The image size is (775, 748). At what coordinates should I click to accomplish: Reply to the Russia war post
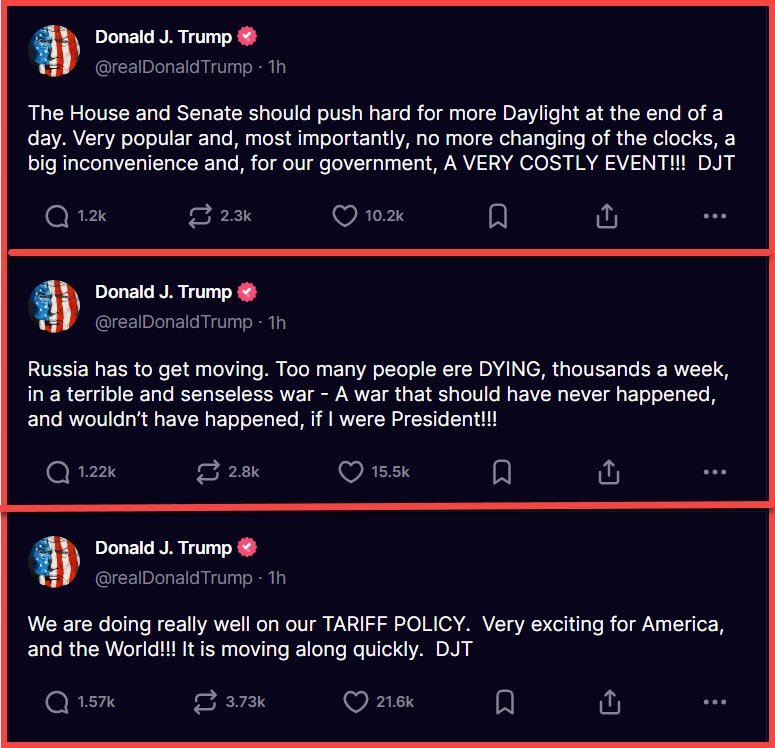pyautogui.click(x=58, y=472)
